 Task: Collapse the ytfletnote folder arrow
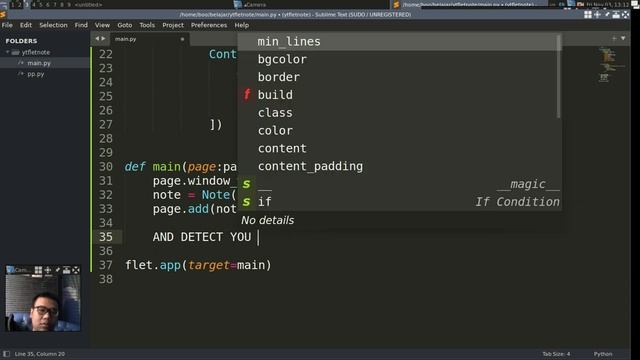(x=7, y=52)
